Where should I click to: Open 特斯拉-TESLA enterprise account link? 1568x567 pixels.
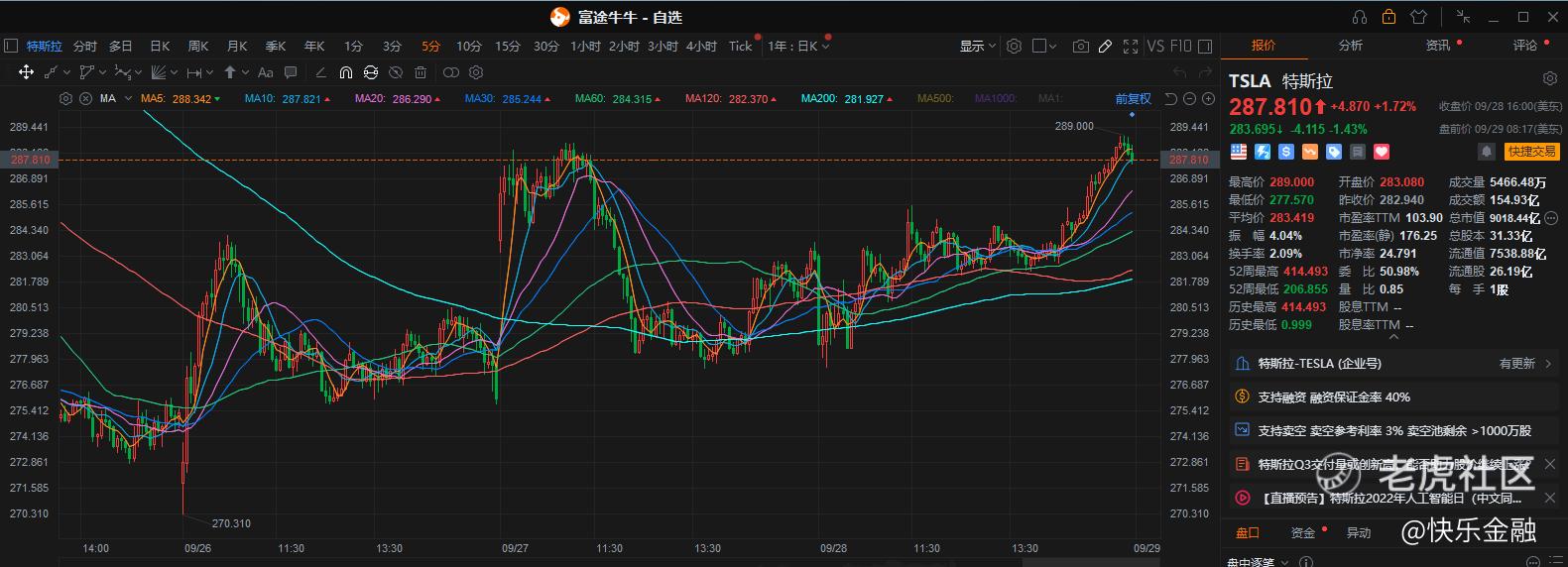tap(1393, 364)
